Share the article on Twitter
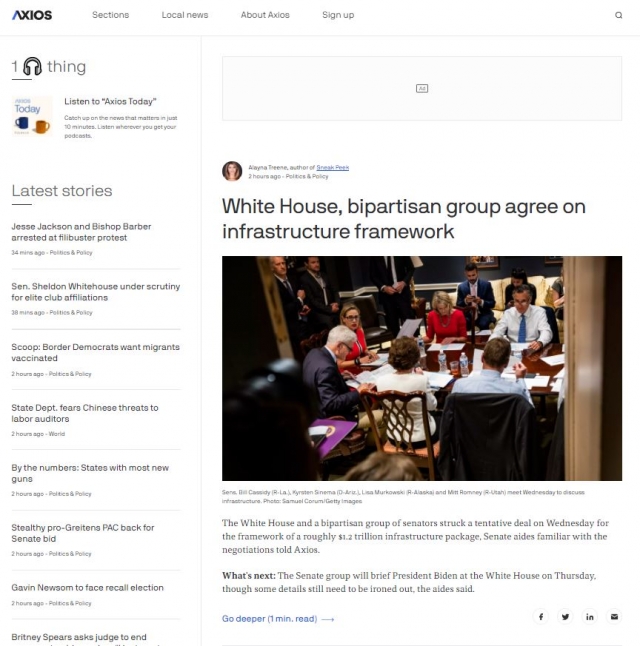 click(565, 617)
